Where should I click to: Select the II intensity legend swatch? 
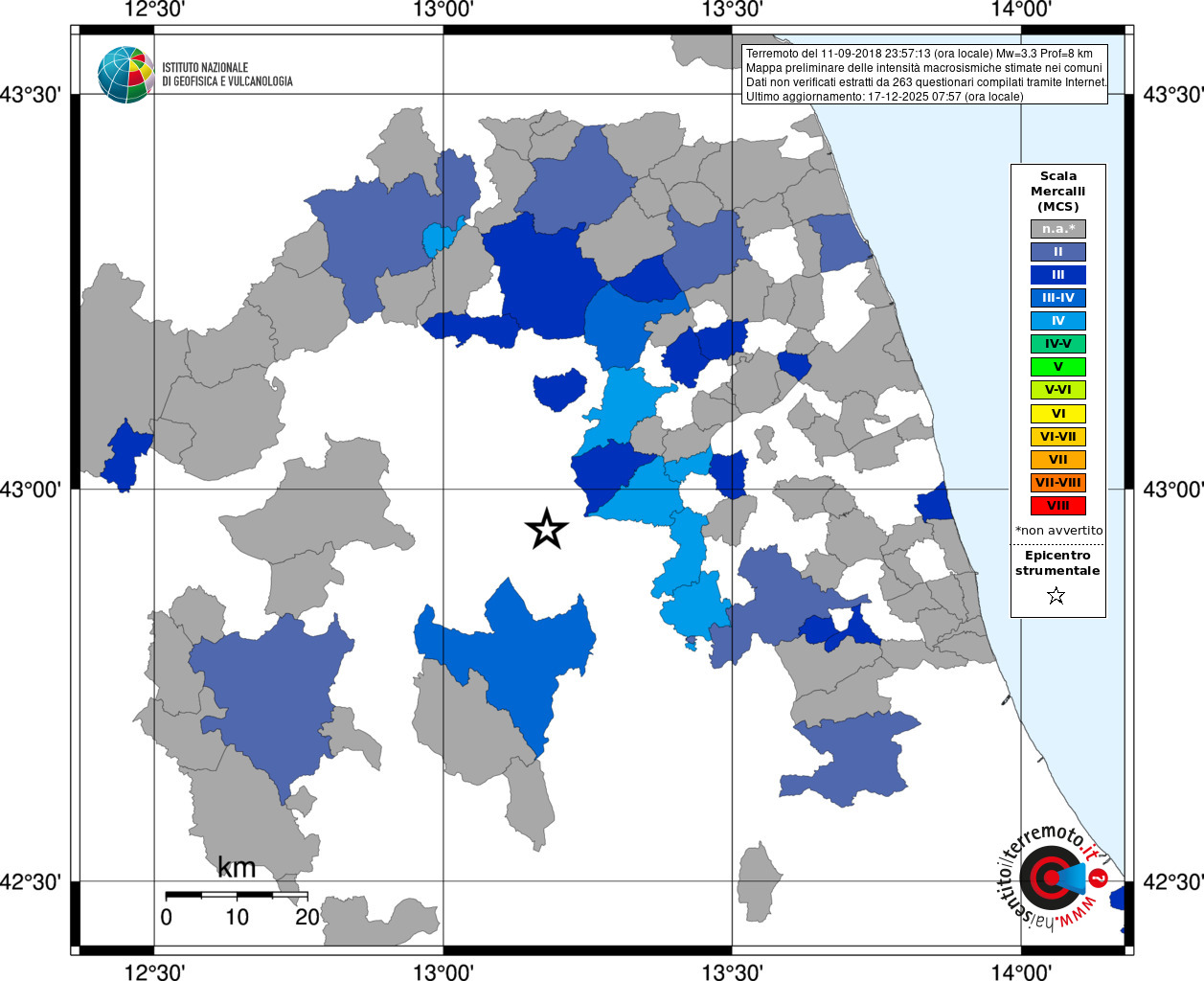coord(1058,252)
